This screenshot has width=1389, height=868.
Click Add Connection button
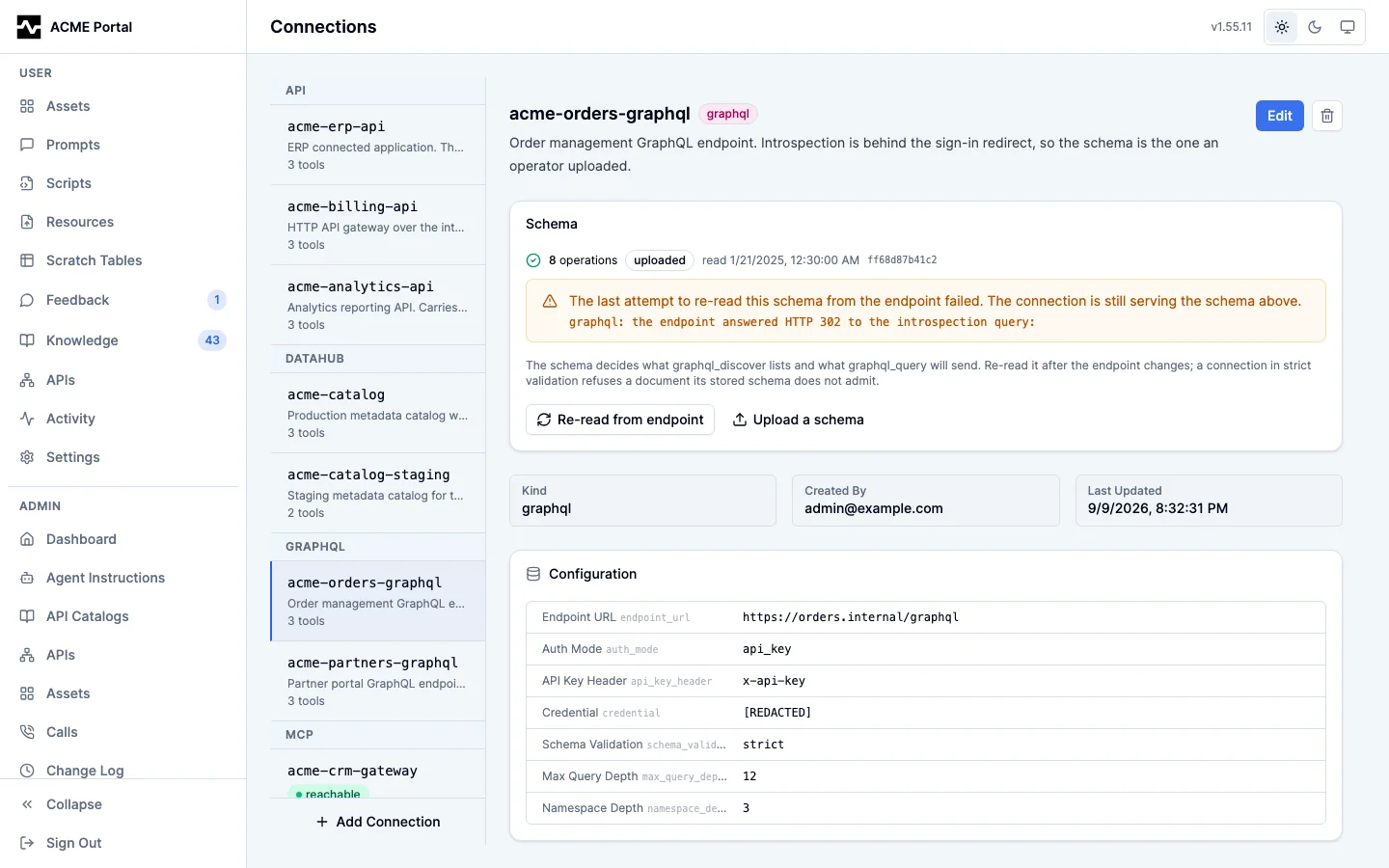pyautogui.click(x=378, y=822)
